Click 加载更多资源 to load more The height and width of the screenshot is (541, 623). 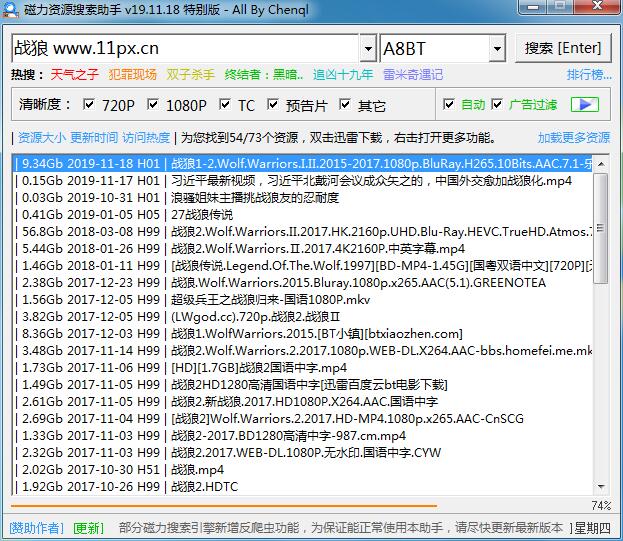(574, 137)
